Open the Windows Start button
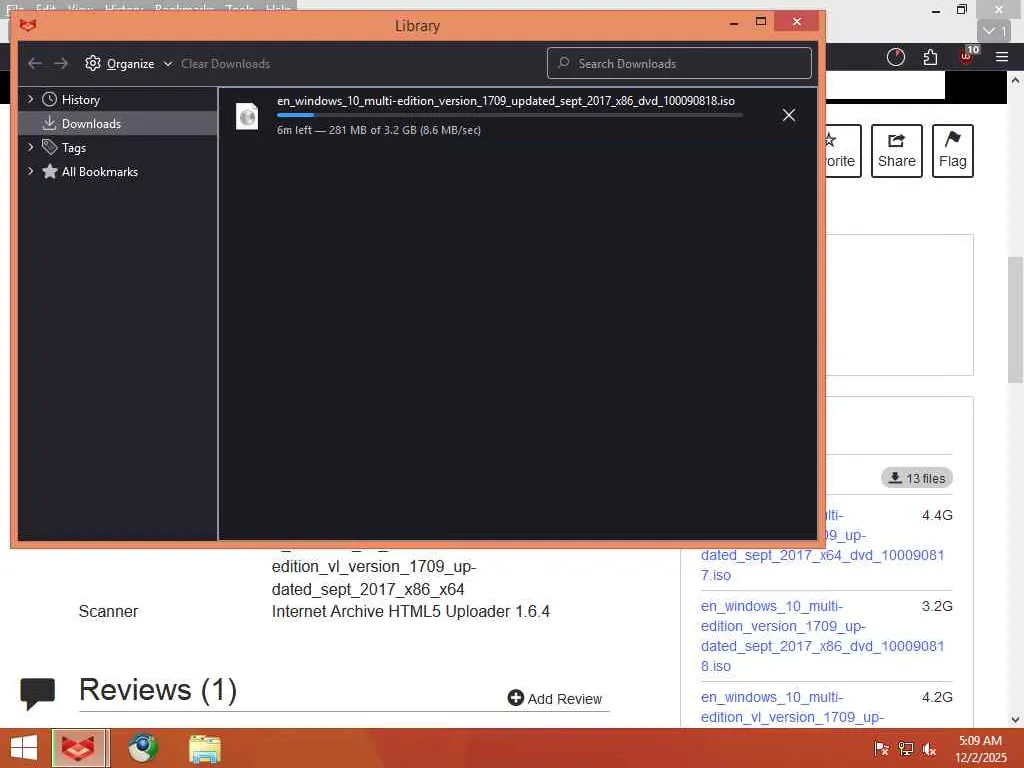The image size is (1024, 768). [x=24, y=748]
